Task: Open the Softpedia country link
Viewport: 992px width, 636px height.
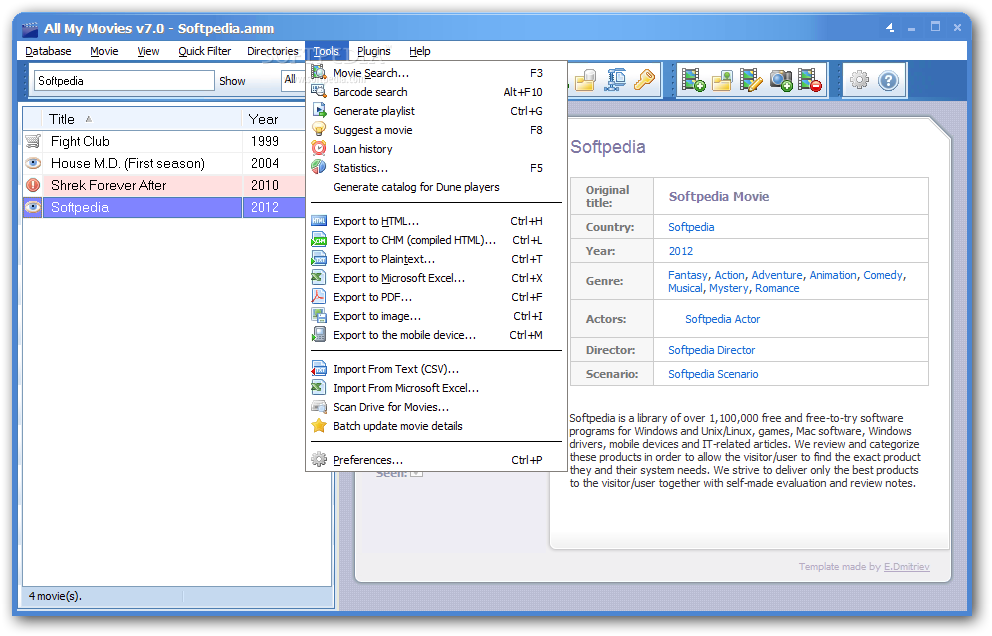Action: pyautogui.click(x=691, y=227)
